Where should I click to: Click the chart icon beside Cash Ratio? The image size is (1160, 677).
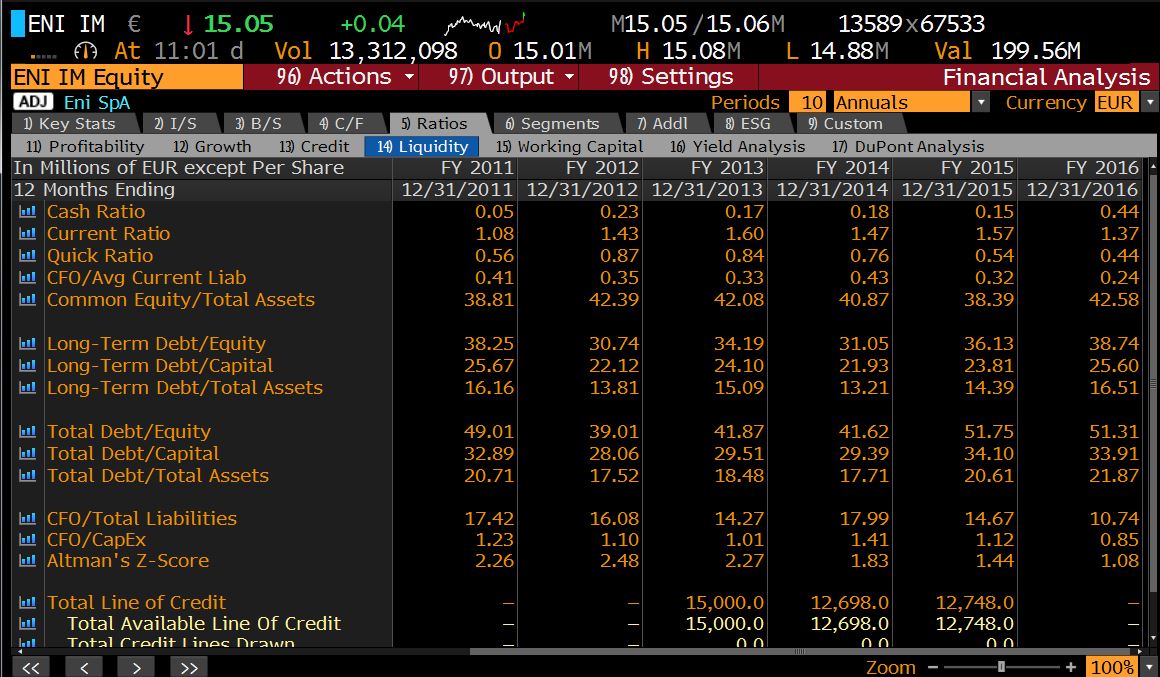tap(27, 212)
